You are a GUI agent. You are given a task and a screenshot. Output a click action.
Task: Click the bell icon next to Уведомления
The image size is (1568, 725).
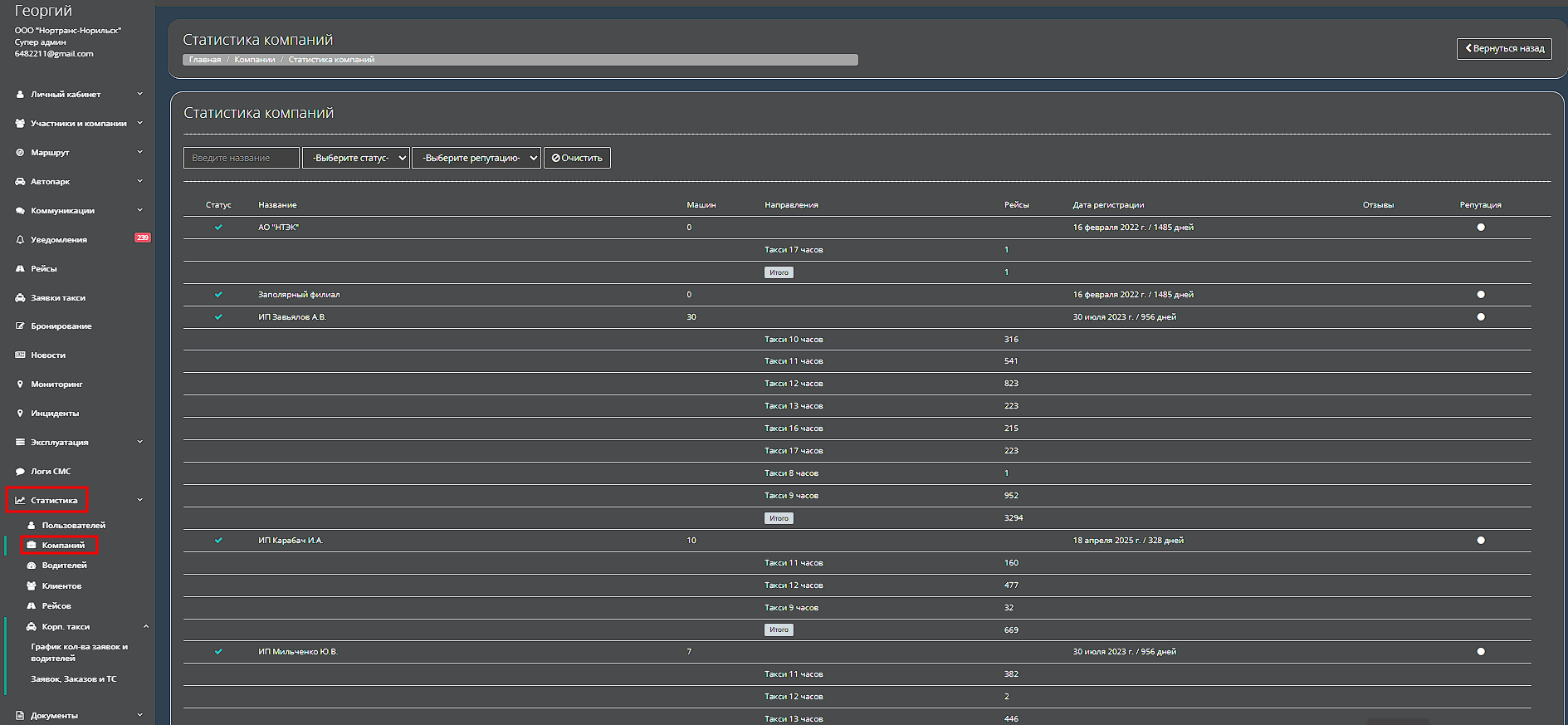20,240
